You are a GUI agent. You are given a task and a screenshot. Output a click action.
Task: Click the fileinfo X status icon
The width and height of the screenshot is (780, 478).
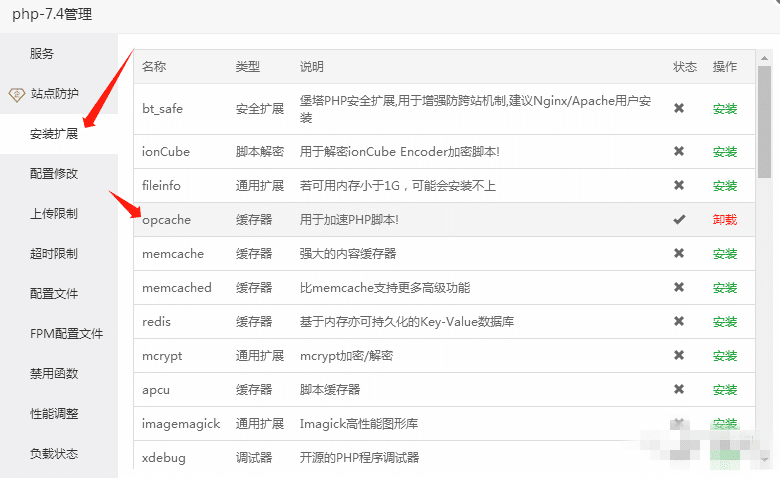pyautogui.click(x=679, y=185)
